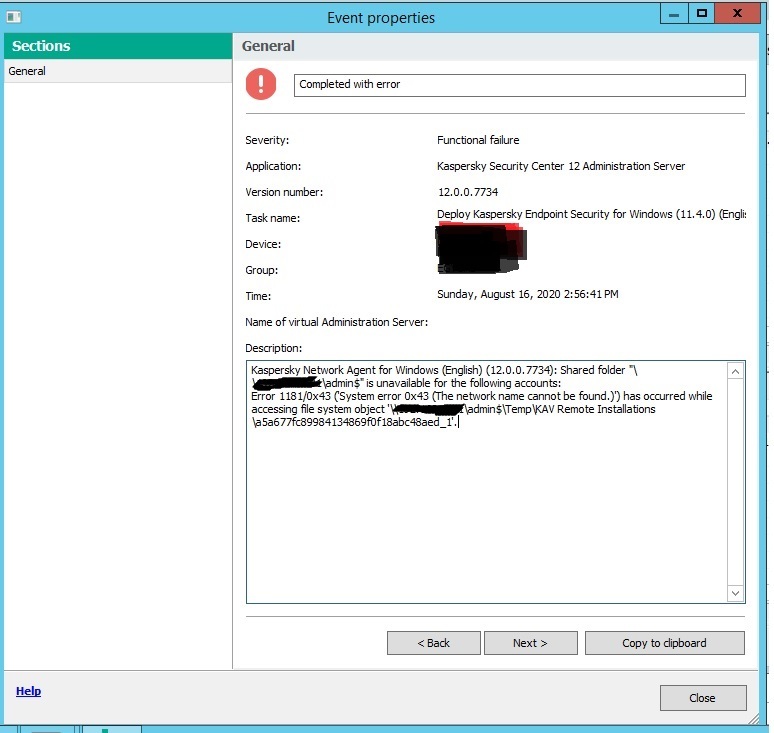The image size is (774, 733).
Task: Click the General panel heading
Action: coord(269,46)
